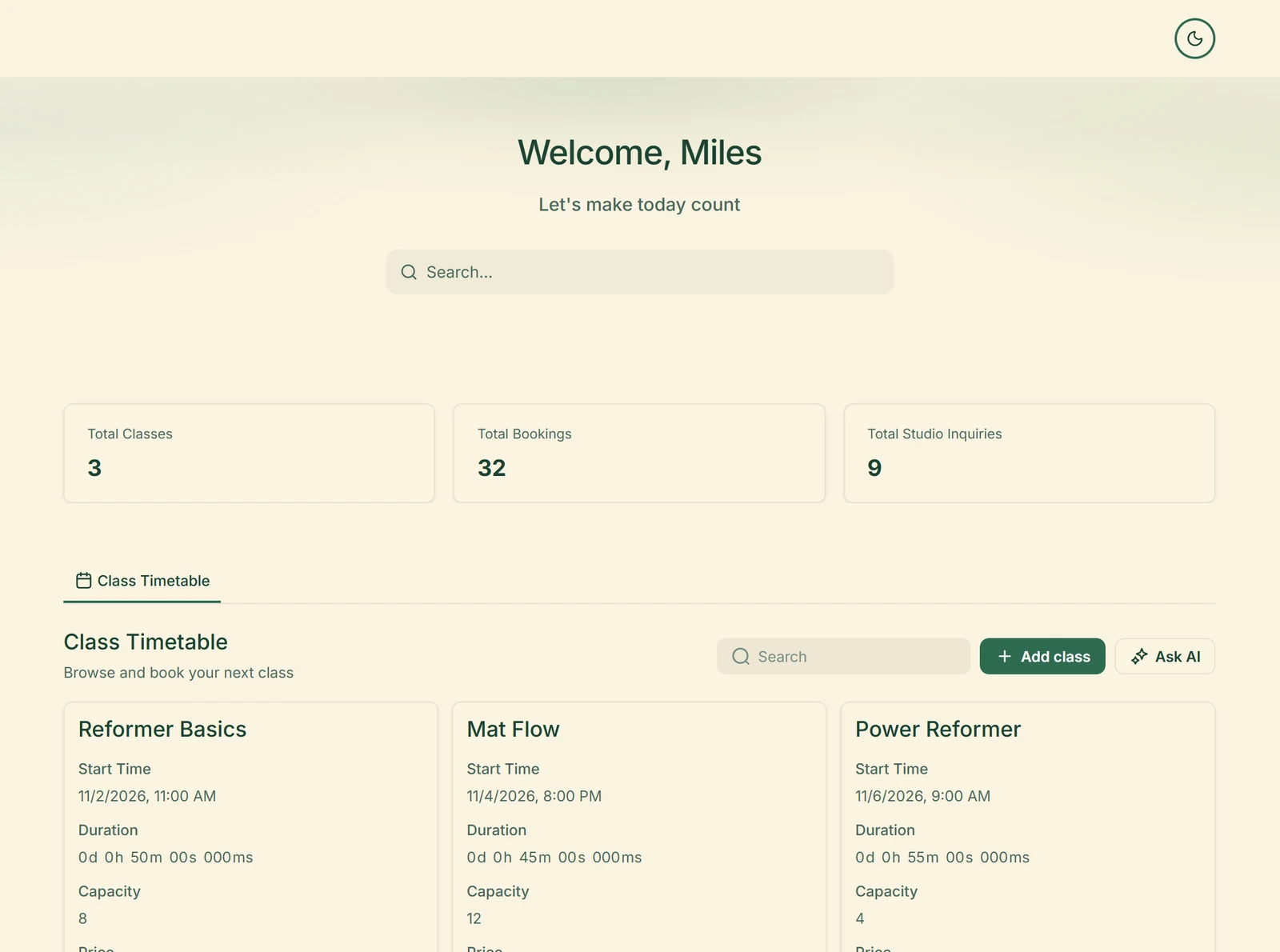Click Browse and book your next class text
This screenshot has height=952, width=1280.
point(178,673)
